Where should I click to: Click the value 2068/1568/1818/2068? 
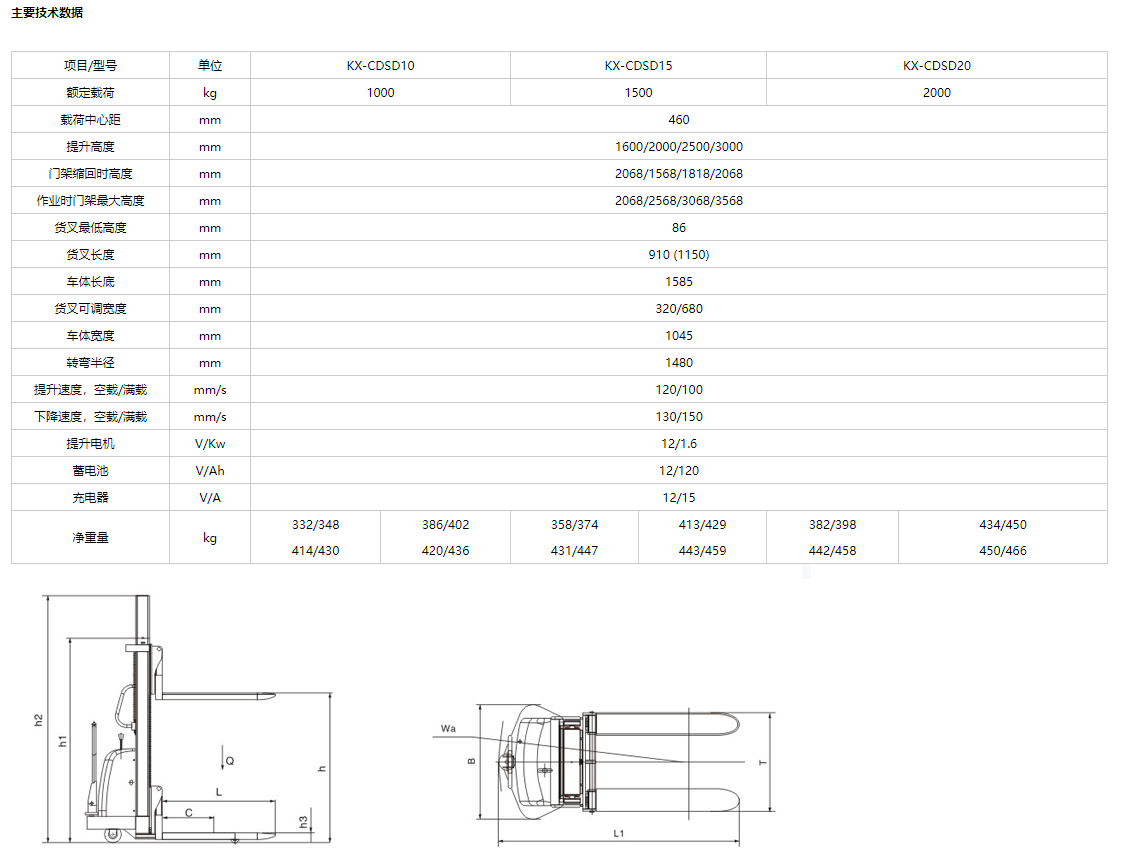[678, 173]
